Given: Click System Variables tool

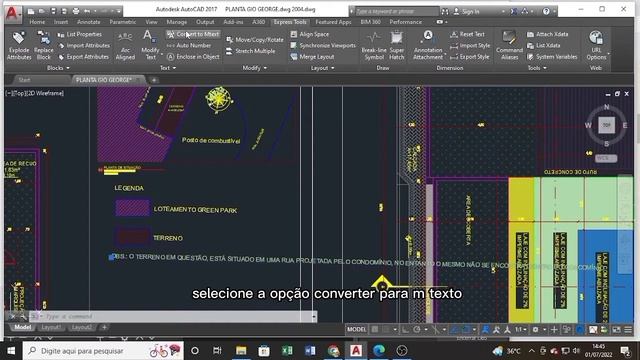Looking at the screenshot, I should (552, 57).
